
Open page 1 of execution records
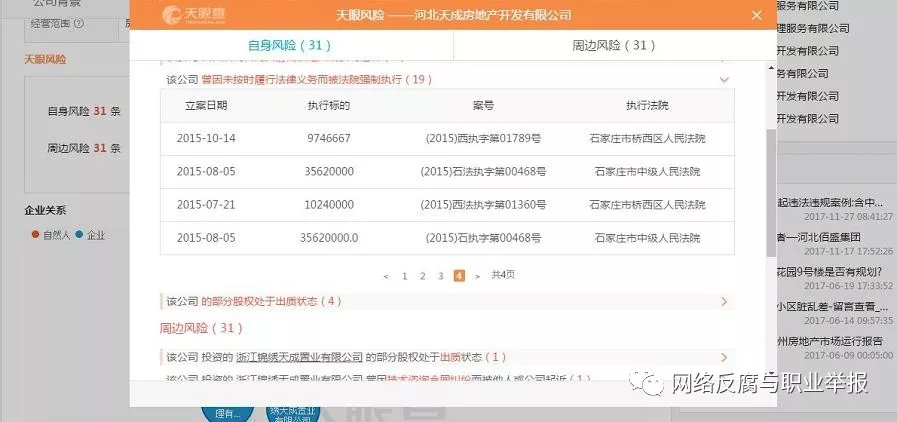[x=404, y=276]
